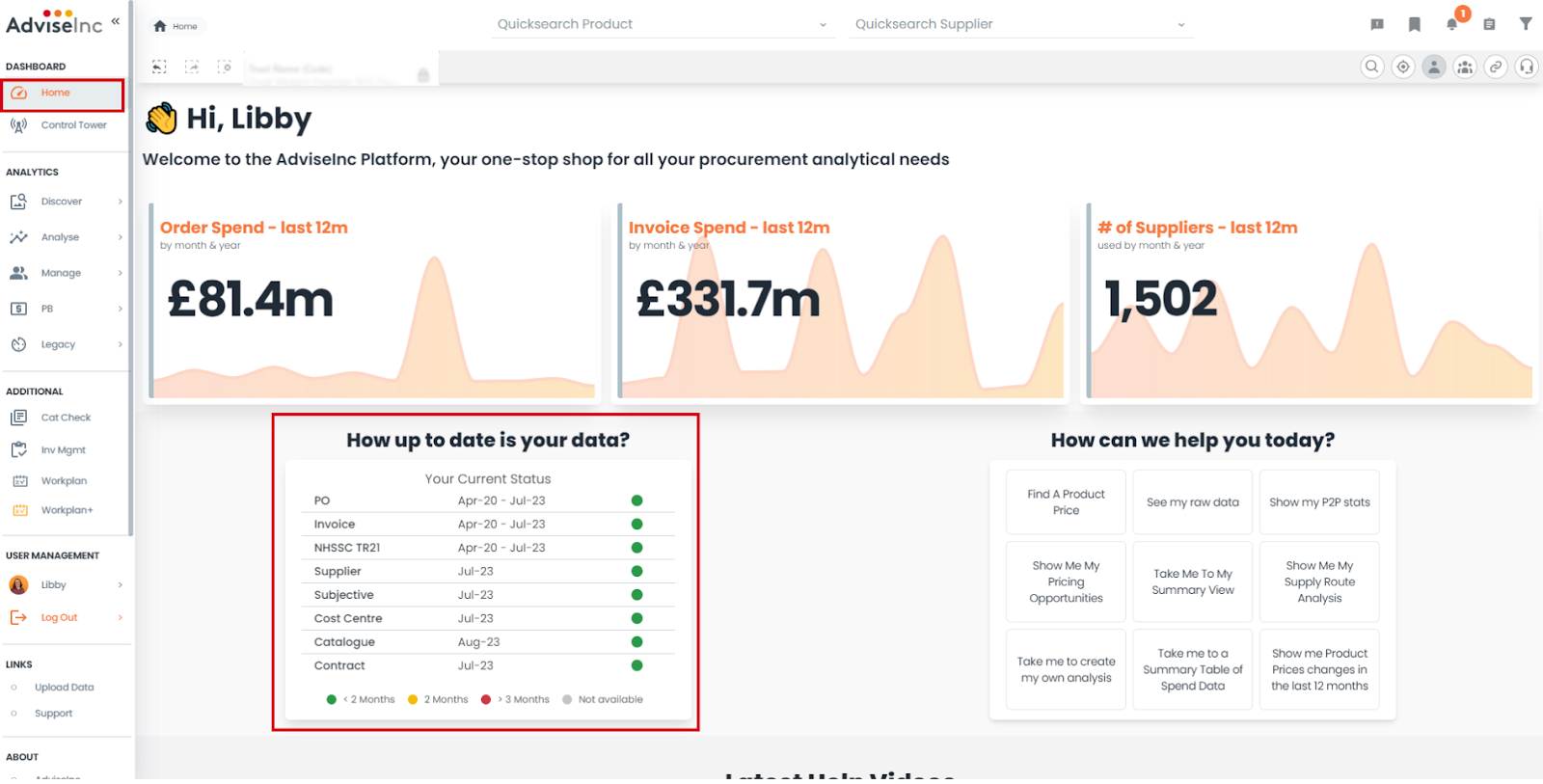Click the 'Not available' legend entry
This screenshot has width=1543, height=784.
(x=603, y=700)
